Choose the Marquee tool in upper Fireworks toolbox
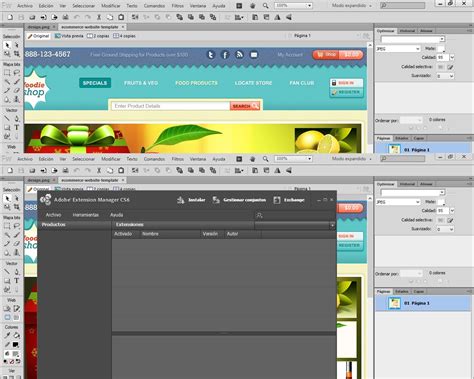This screenshot has height=379, width=474. (x=7, y=73)
